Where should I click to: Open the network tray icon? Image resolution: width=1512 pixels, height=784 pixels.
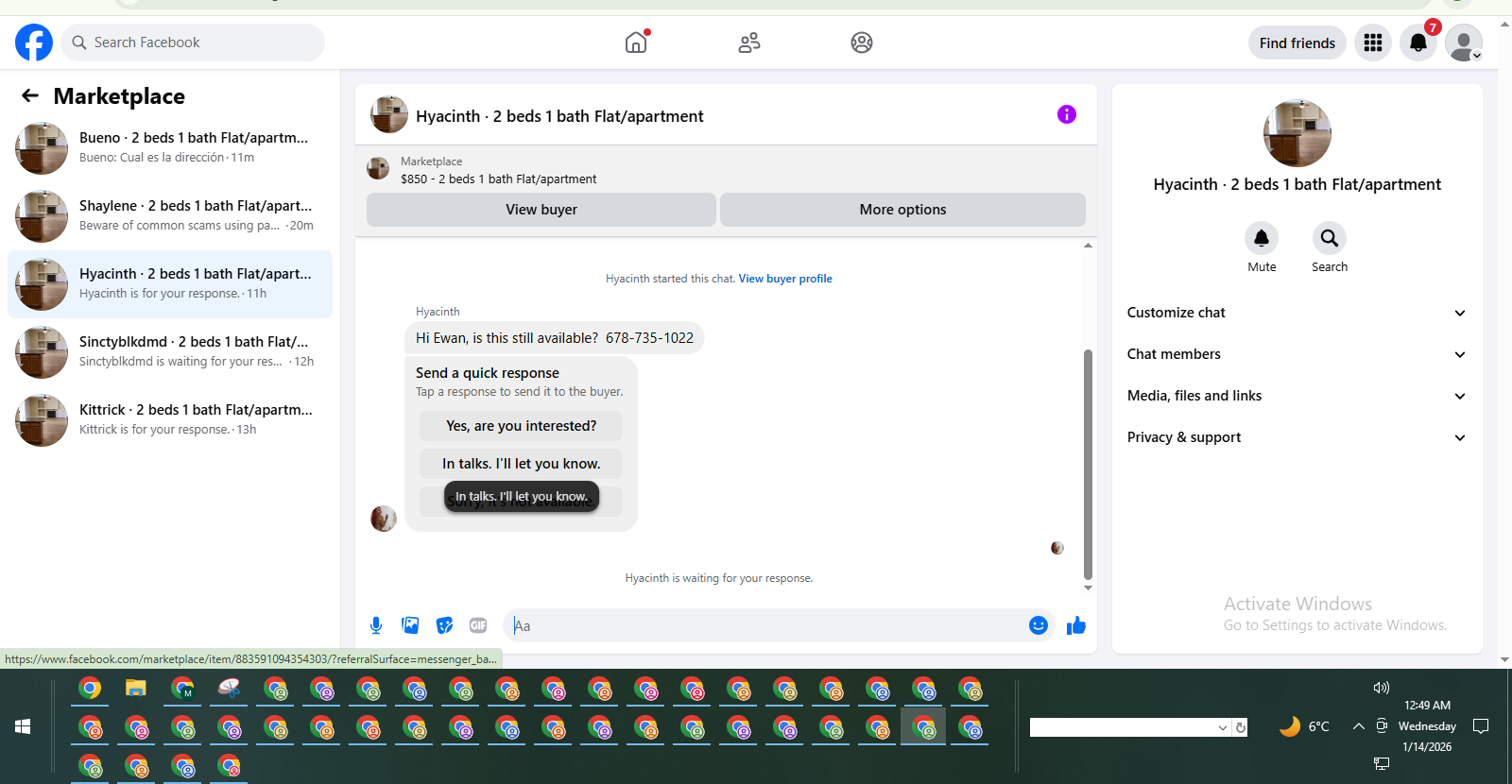[1382, 763]
